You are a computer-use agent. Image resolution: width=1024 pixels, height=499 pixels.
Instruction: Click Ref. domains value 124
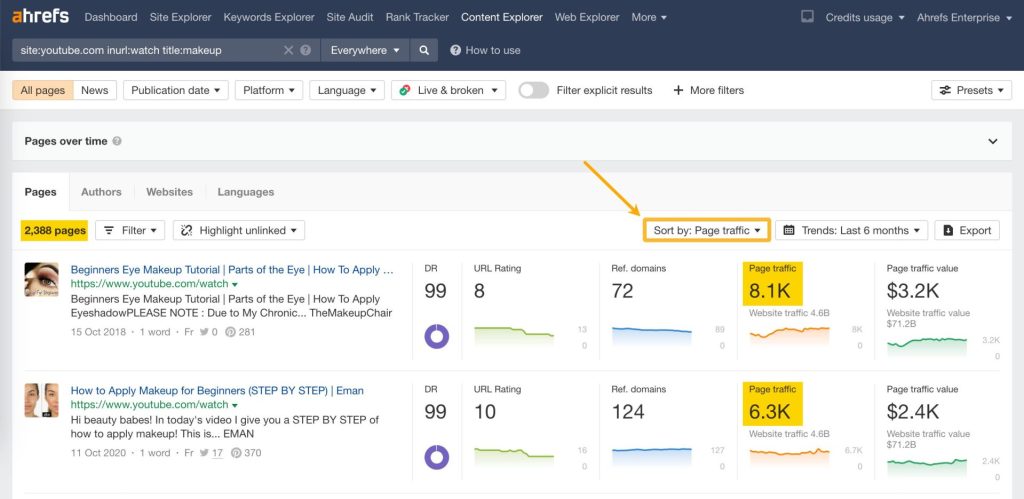(628, 411)
